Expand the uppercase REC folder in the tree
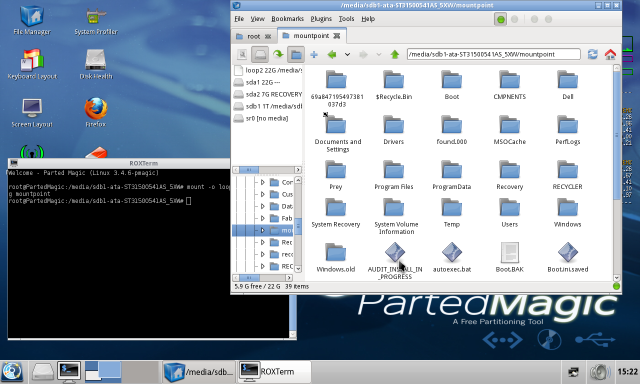 point(263,266)
